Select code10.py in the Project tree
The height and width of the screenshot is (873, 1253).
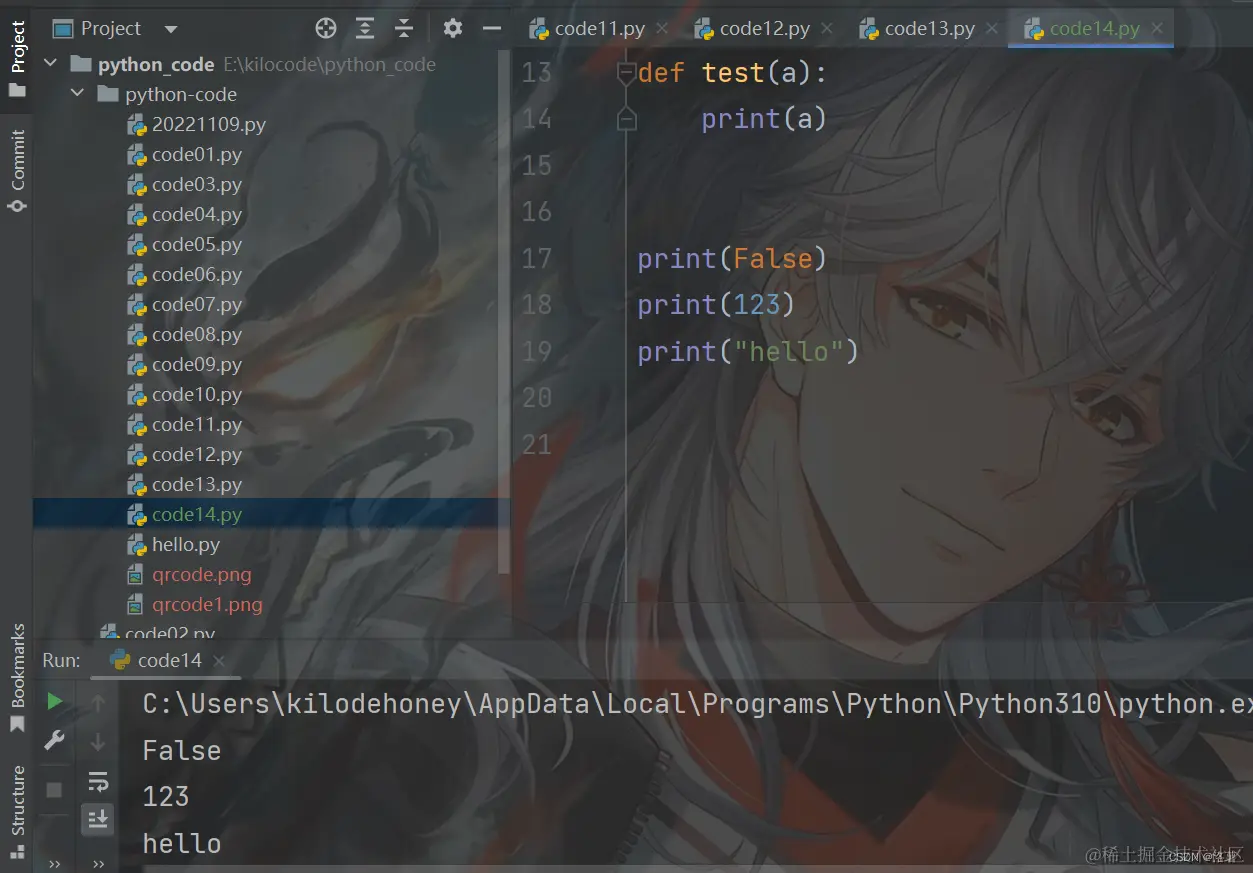point(197,394)
